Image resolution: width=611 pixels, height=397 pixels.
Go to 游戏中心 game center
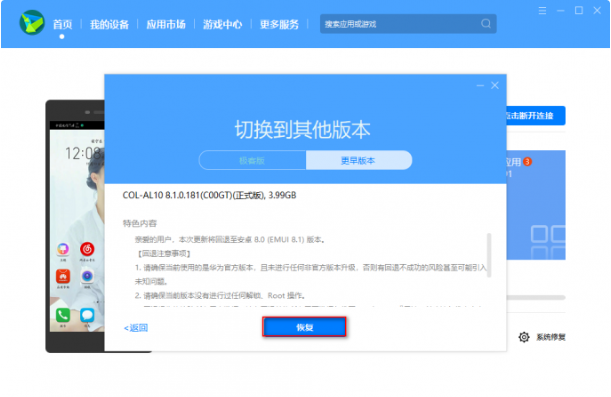pos(223,25)
